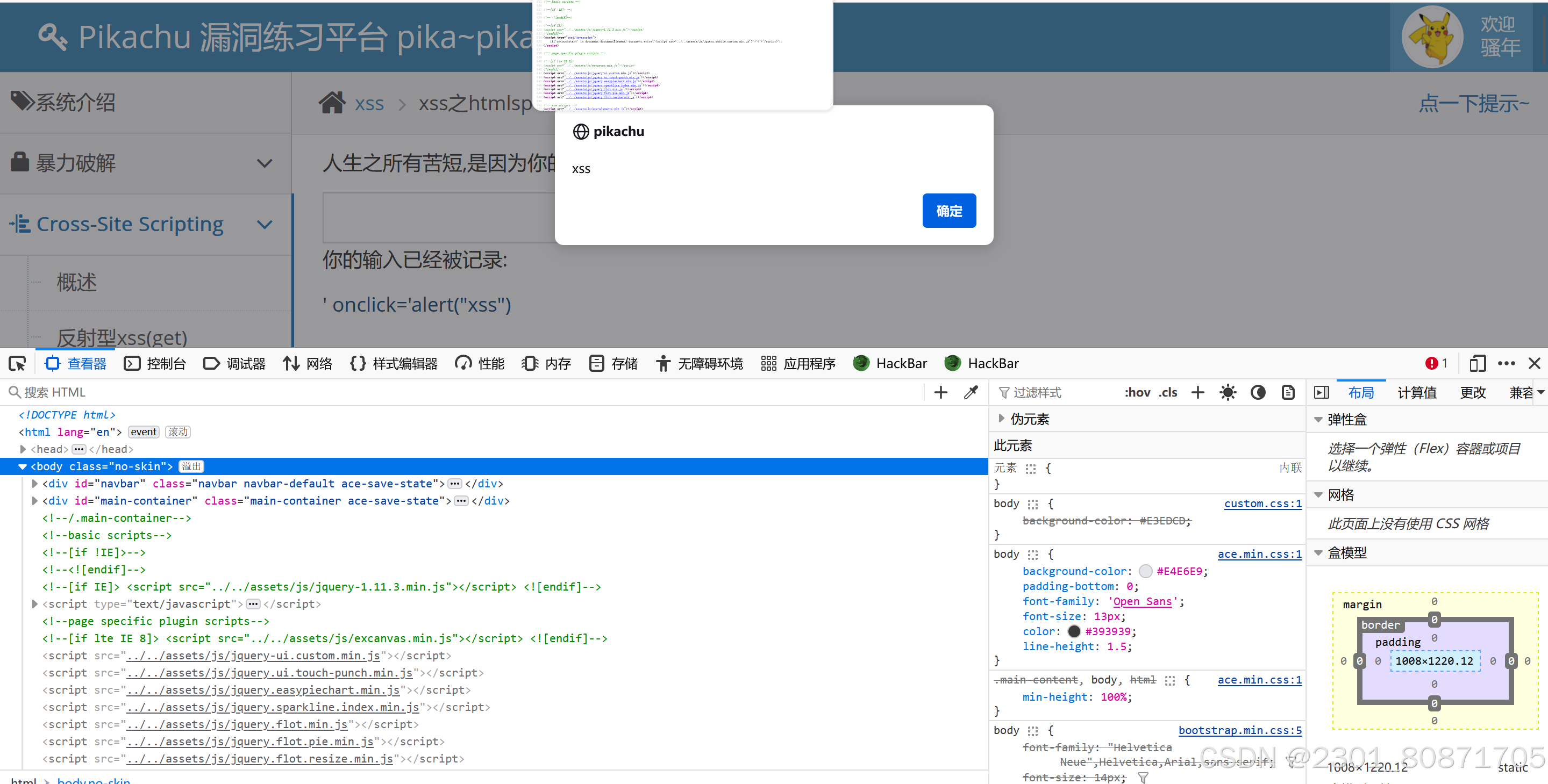
Task: Open the 计算值 computed tab
Action: [1416, 392]
